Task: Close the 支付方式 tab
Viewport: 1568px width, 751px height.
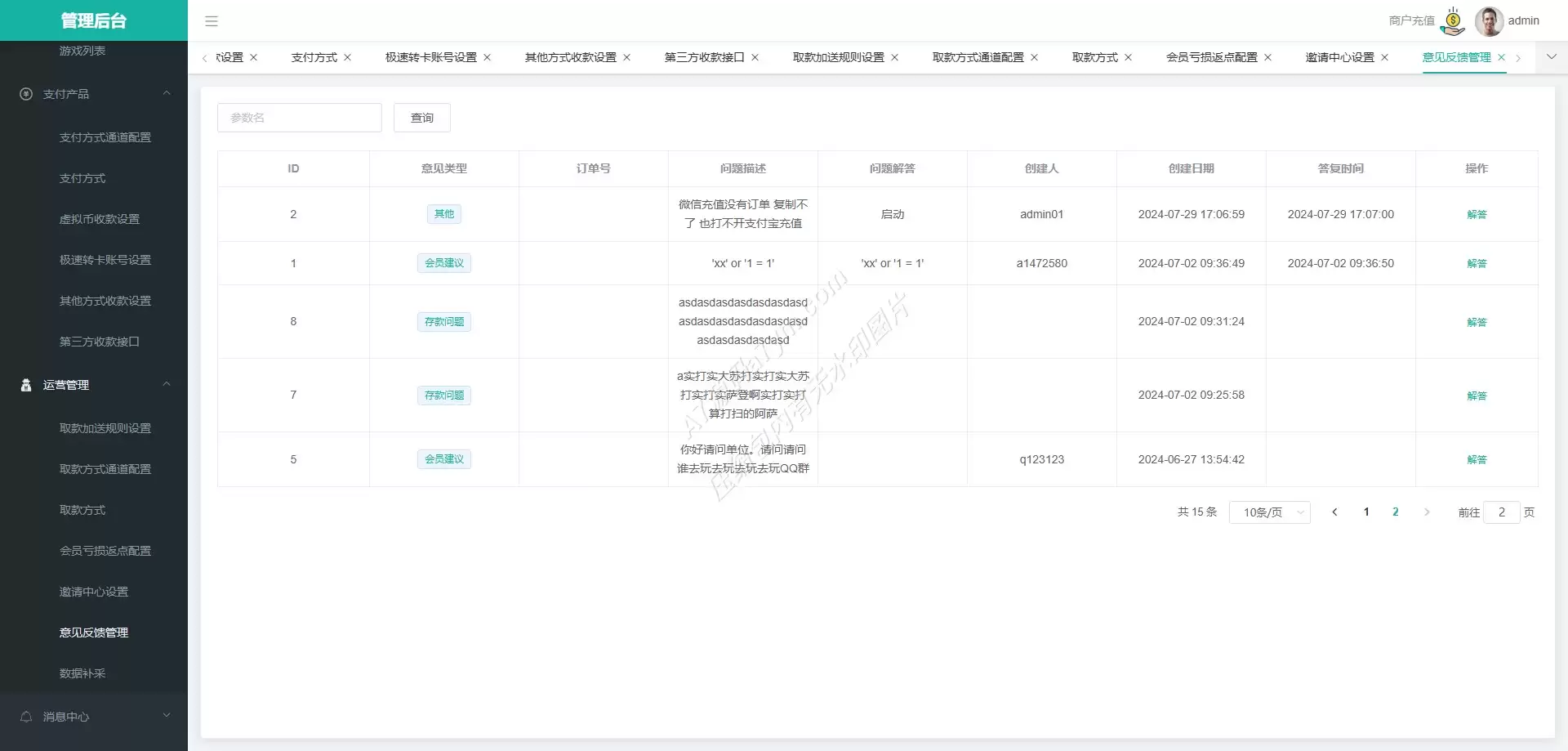Action: [x=347, y=57]
